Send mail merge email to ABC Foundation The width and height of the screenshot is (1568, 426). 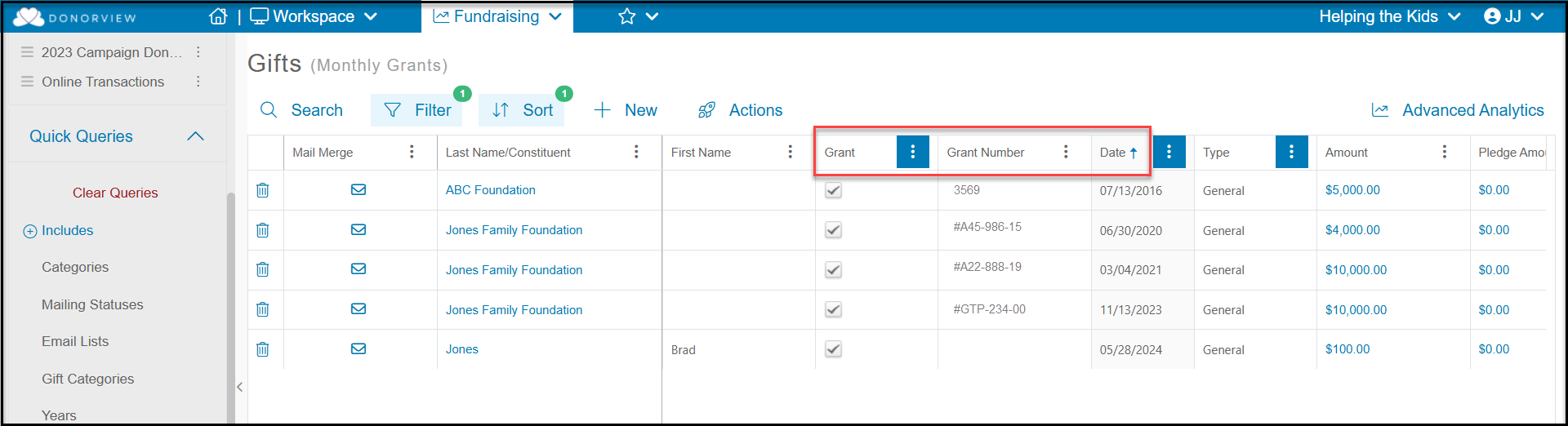[x=359, y=189]
